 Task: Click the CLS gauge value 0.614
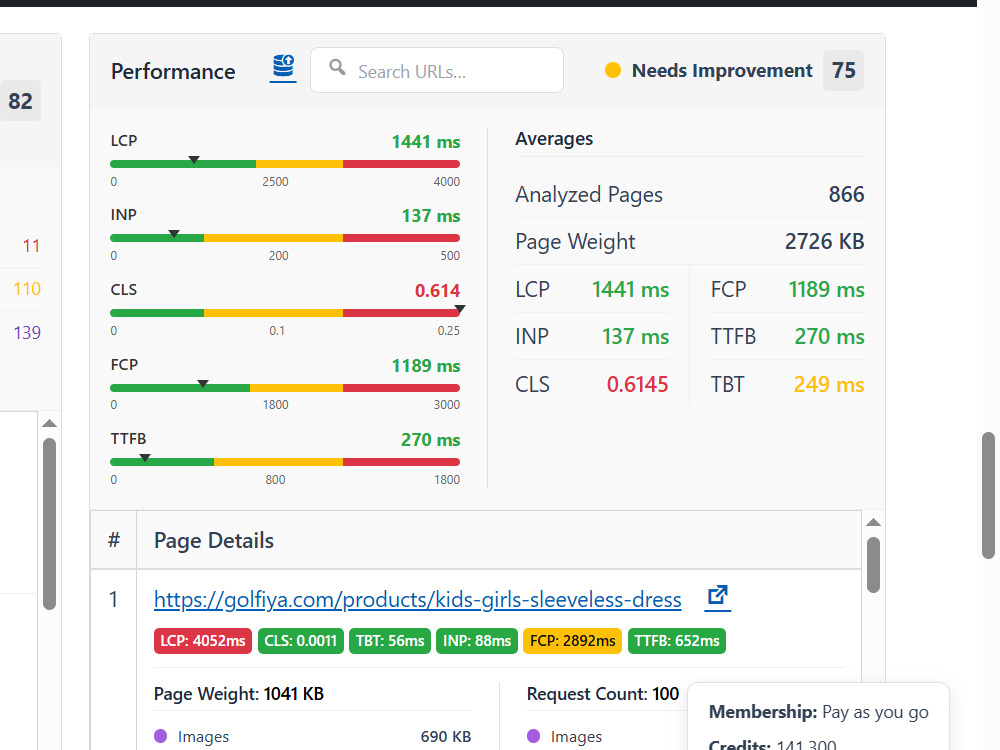[x=438, y=291]
